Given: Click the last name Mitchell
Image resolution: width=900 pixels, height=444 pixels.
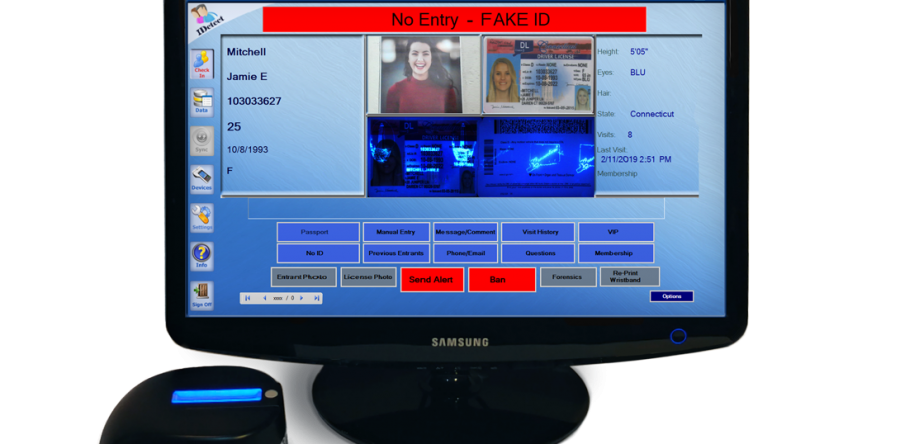Looking at the screenshot, I should [x=246, y=52].
